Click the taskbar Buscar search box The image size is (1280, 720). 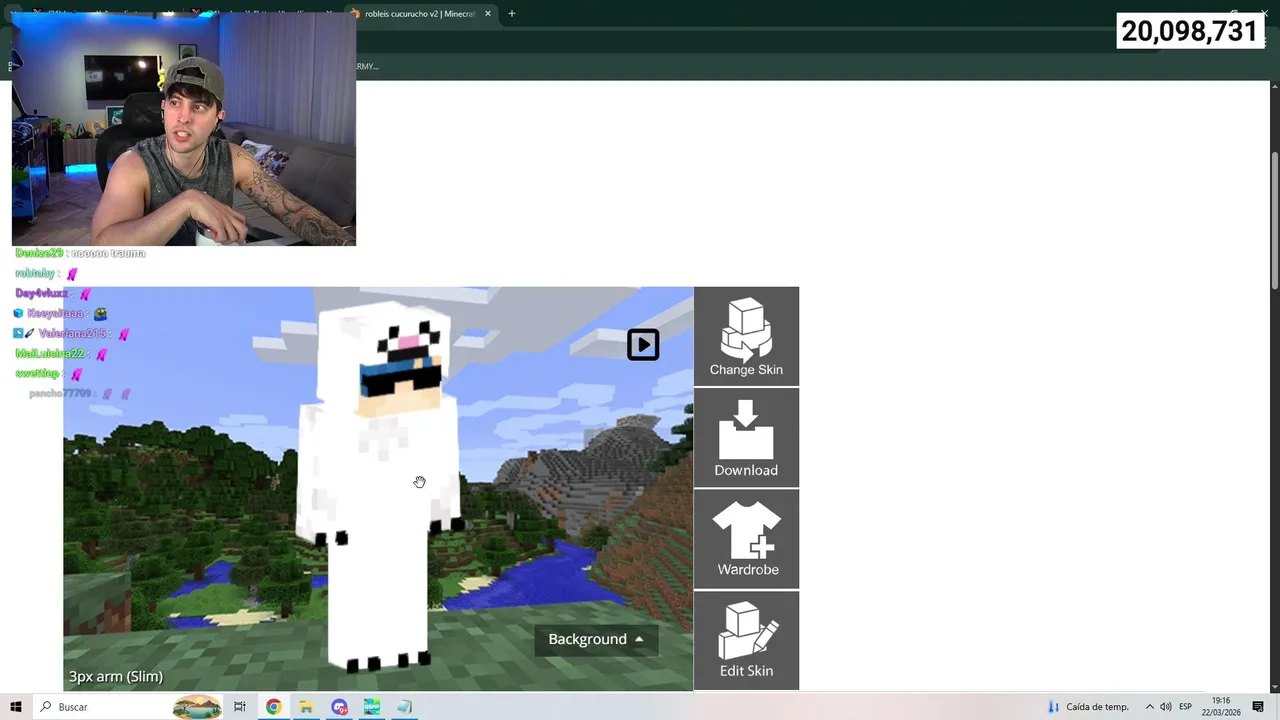pyautogui.click(x=128, y=707)
